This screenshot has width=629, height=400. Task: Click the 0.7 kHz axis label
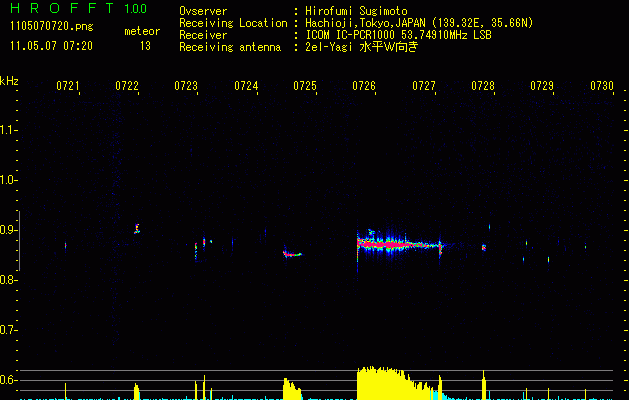click(6, 330)
